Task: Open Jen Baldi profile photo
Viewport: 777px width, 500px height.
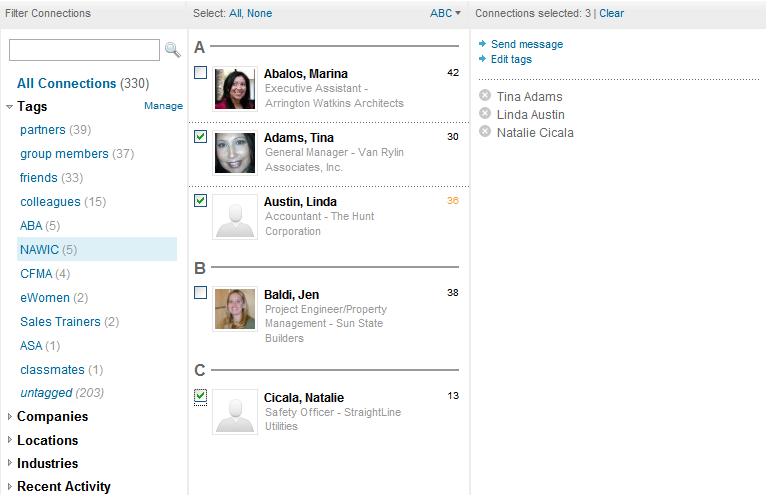Action: (x=235, y=309)
